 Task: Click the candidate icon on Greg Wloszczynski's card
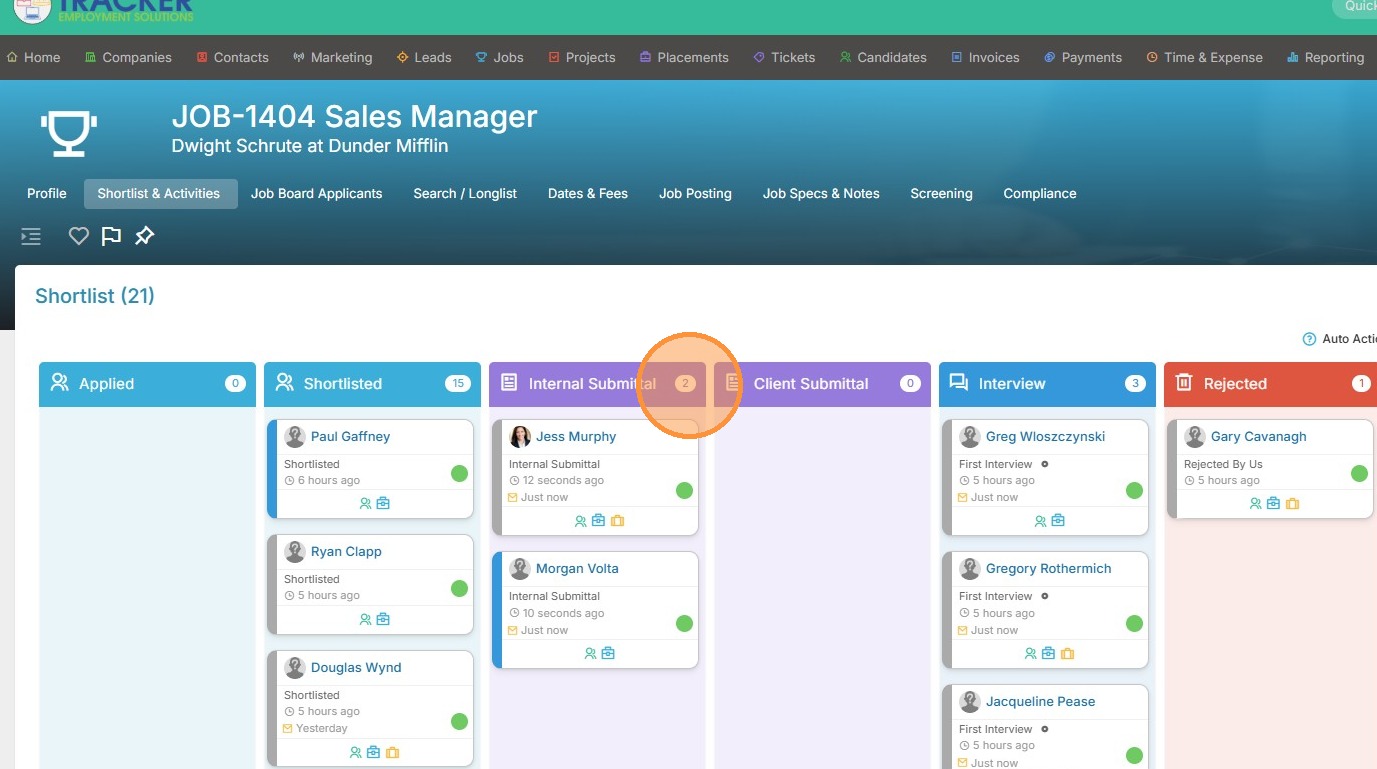[1041, 520]
